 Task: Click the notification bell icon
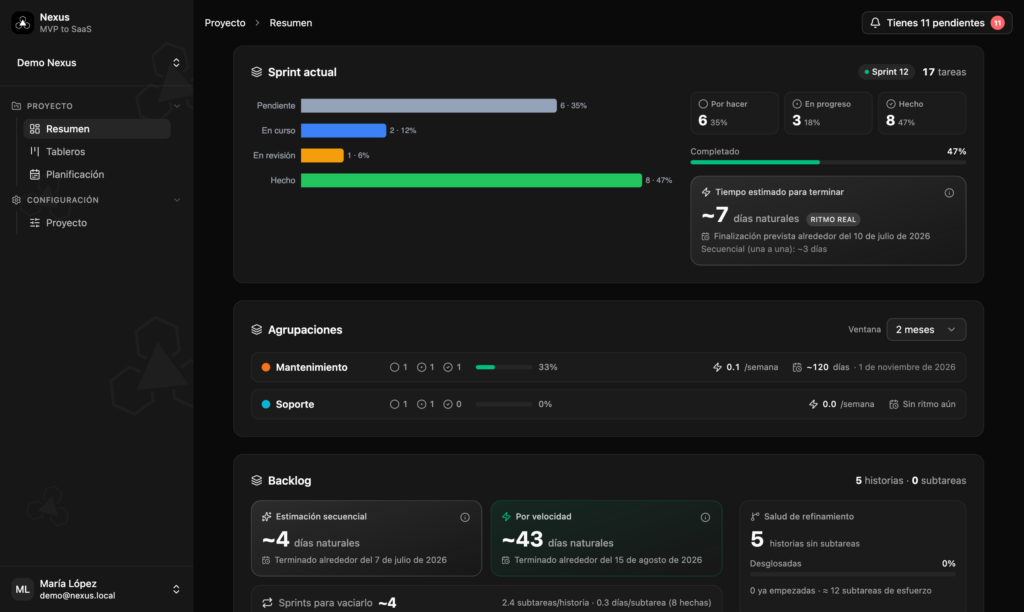pos(875,23)
